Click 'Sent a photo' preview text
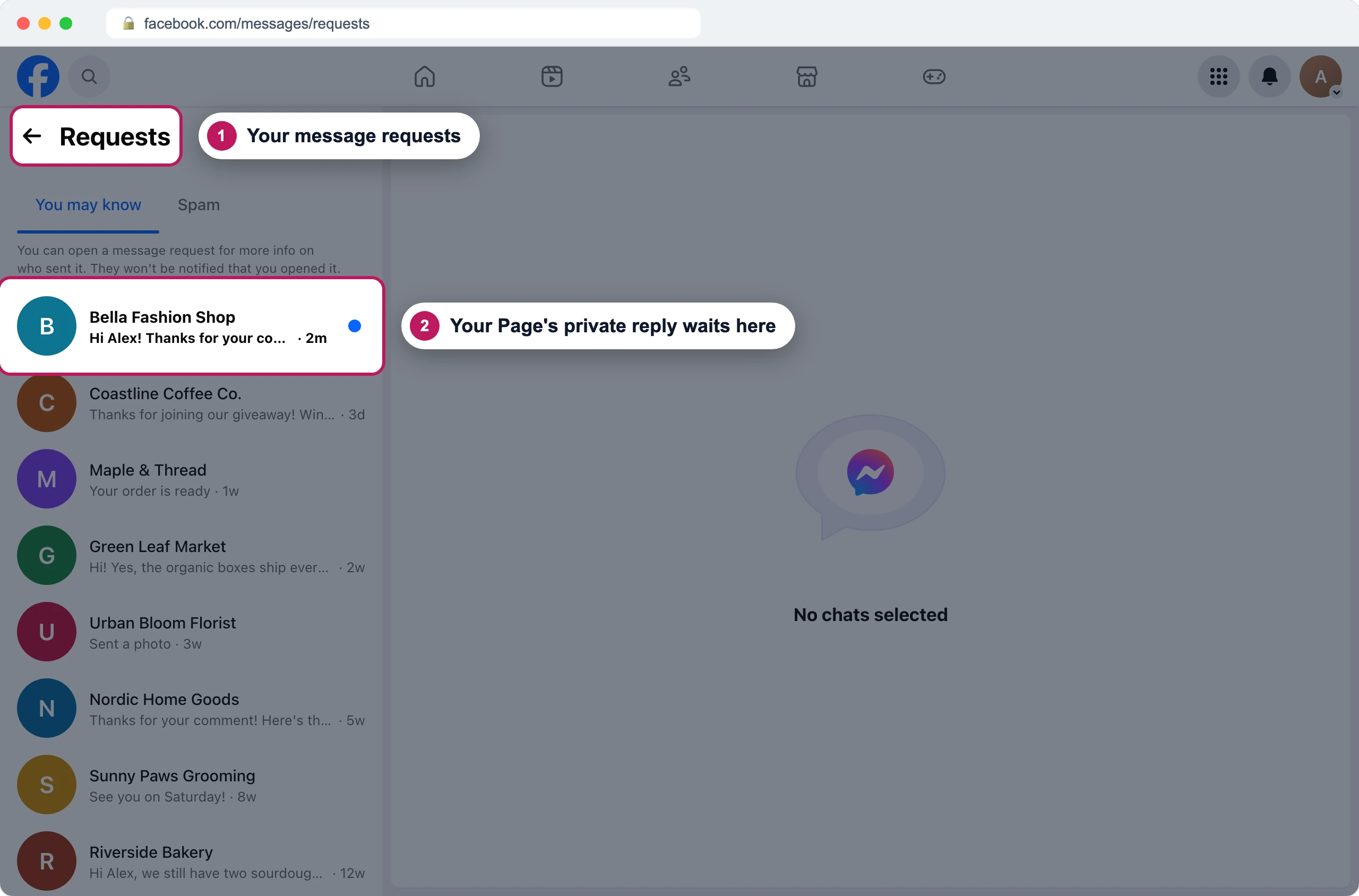Viewport: 1359px width, 896px height. click(130, 644)
